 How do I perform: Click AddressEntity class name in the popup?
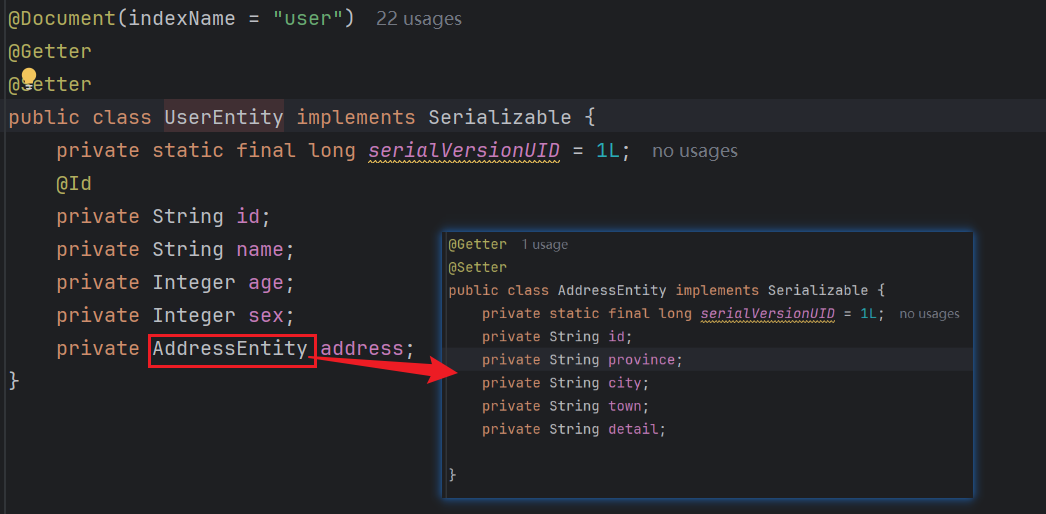[x=612, y=291]
